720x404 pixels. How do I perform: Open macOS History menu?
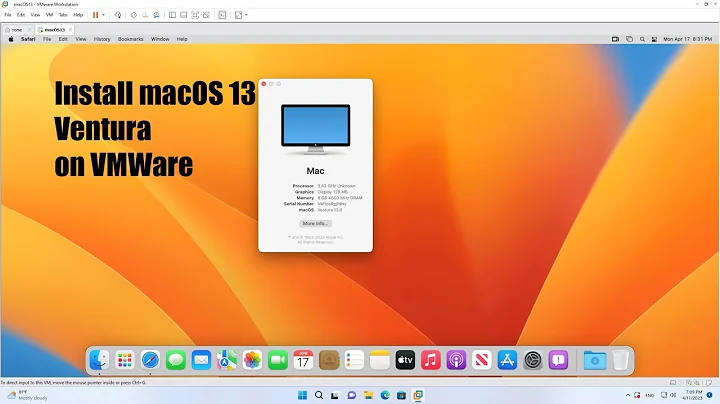point(102,39)
